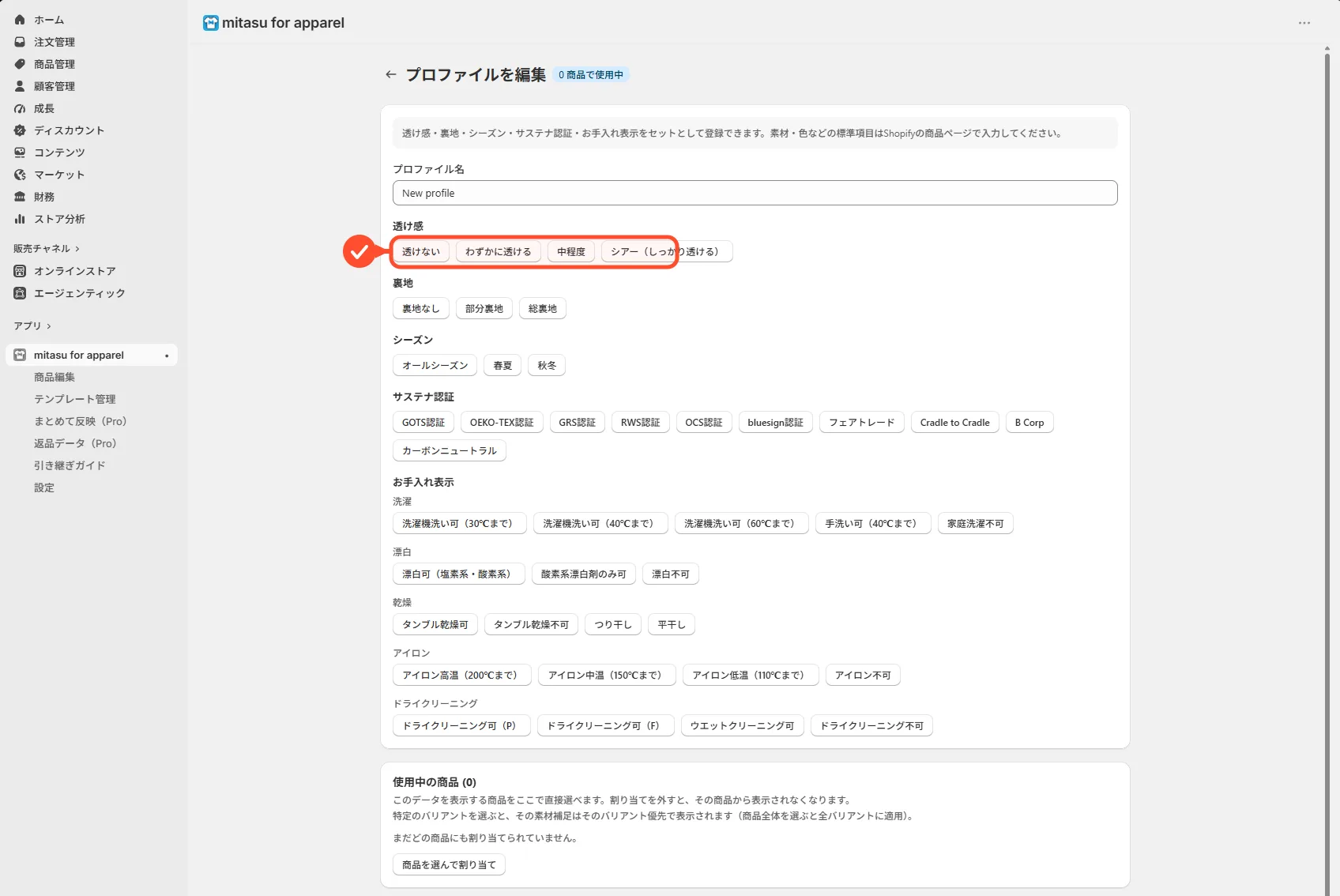
Task: Expand the 販売チャネル section chevron
Action: [77, 249]
